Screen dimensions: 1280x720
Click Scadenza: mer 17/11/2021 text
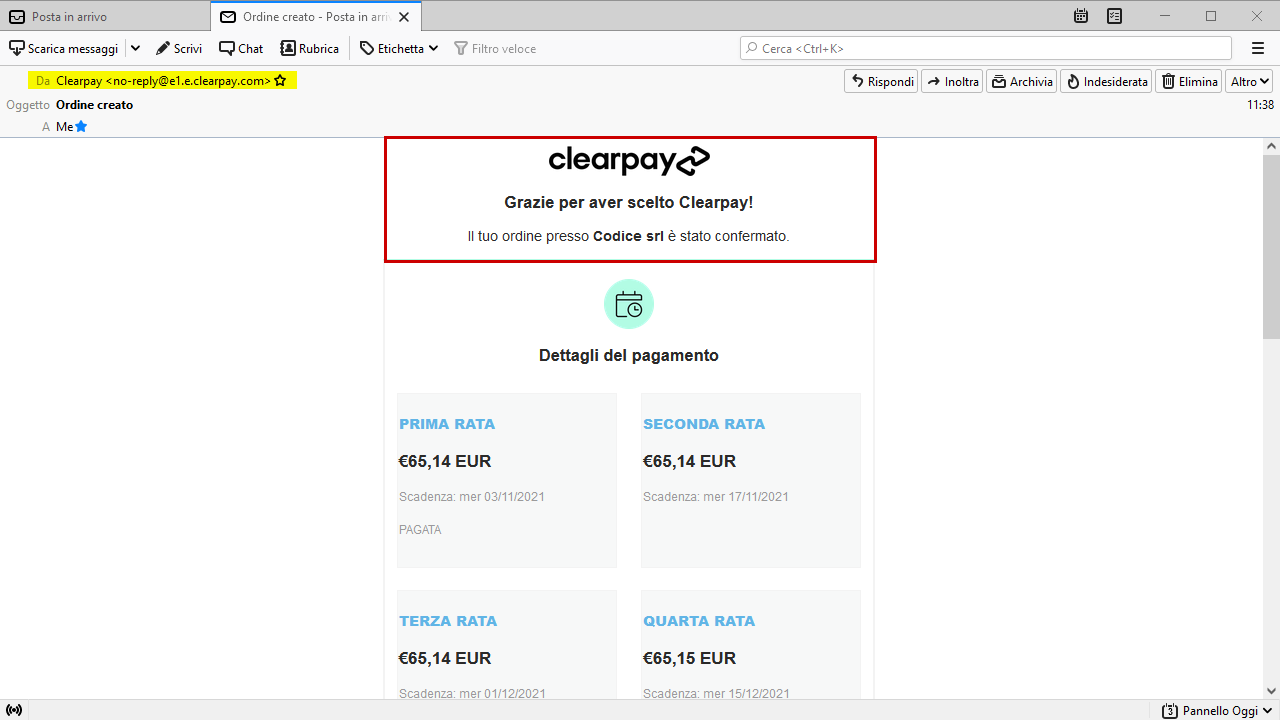(716, 497)
